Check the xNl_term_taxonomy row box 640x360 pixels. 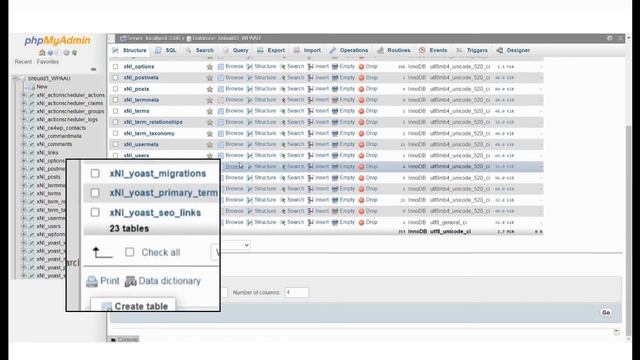point(116,133)
